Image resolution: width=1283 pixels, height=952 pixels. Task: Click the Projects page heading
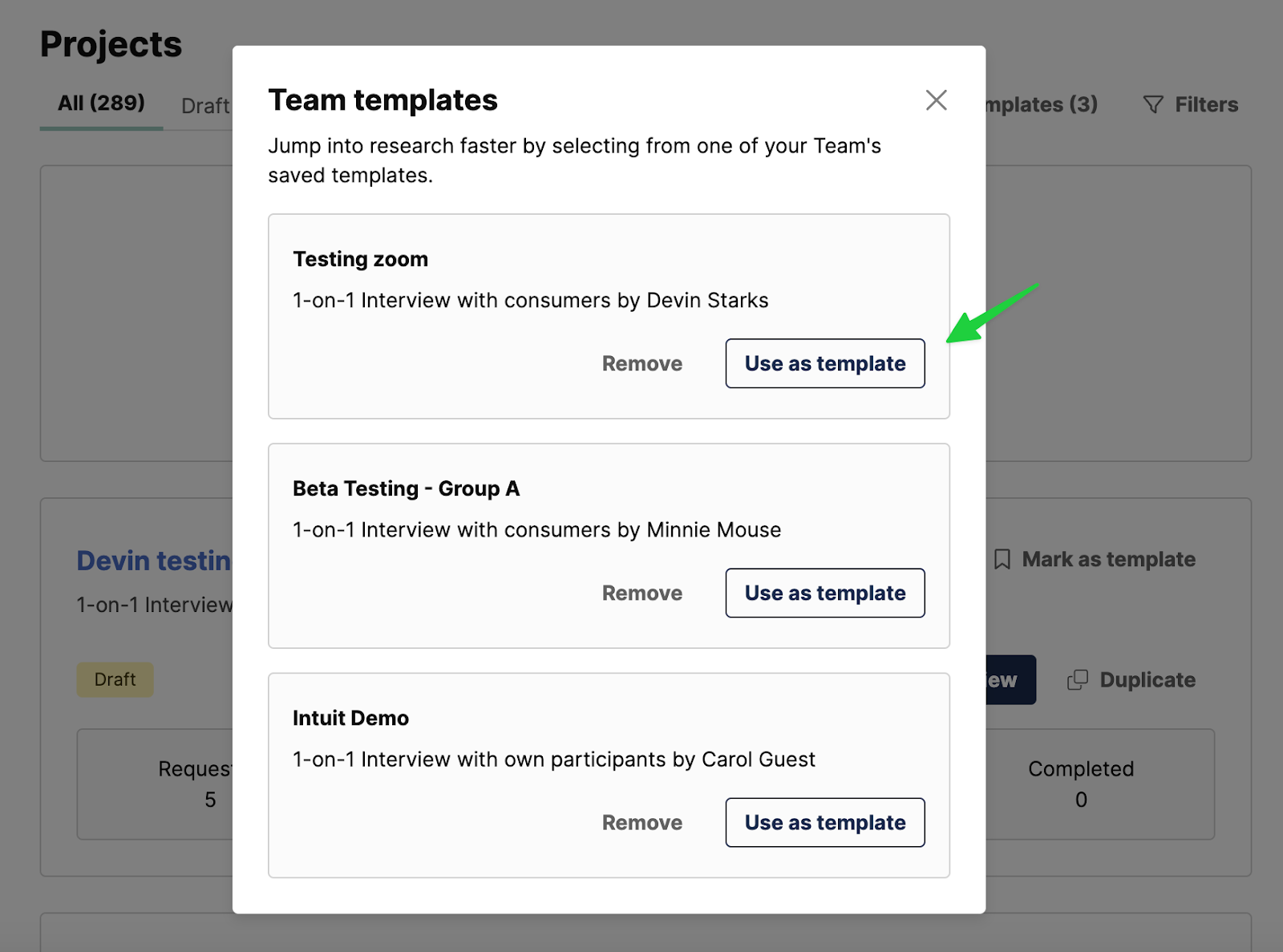(111, 44)
